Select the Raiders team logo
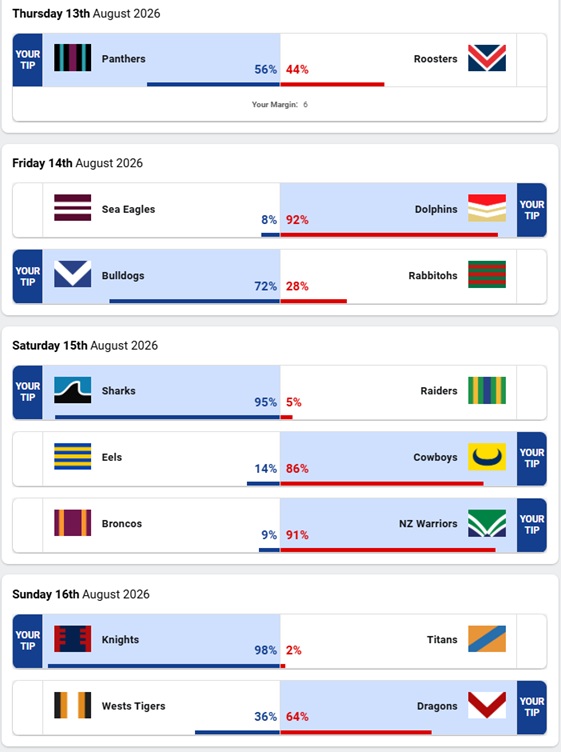 click(x=487, y=390)
